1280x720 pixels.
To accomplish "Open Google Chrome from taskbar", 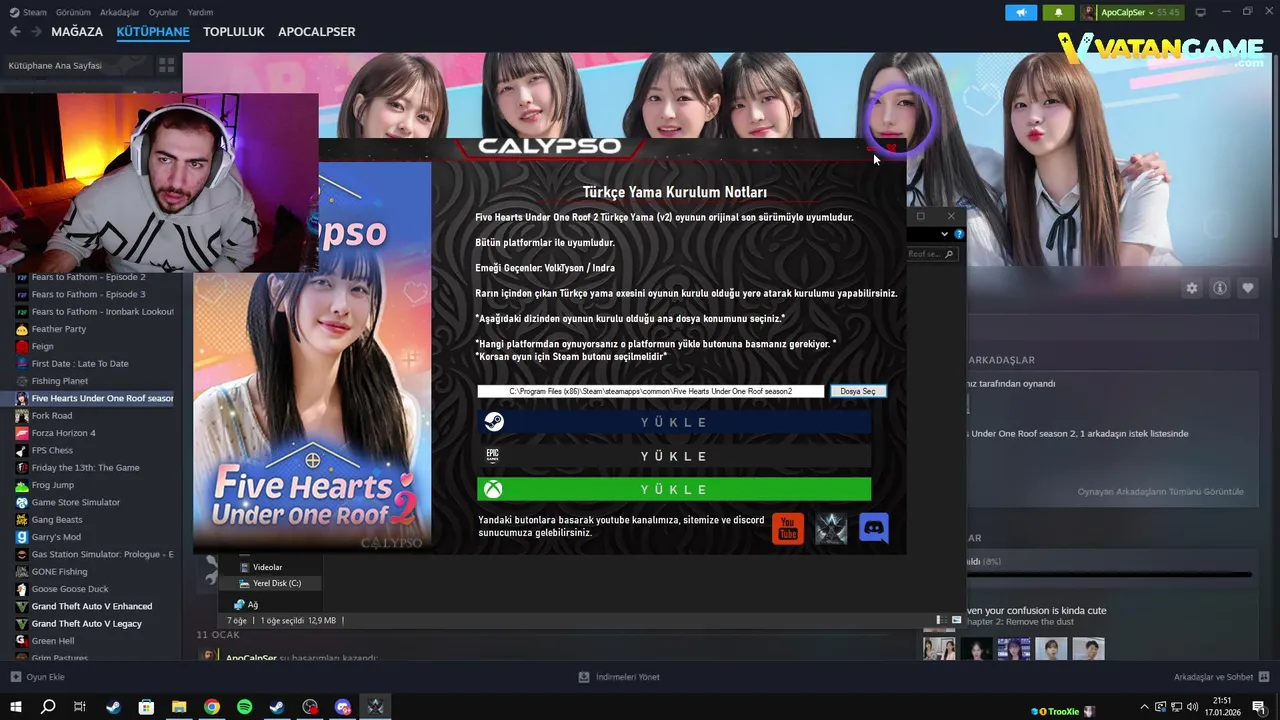I will pyautogui.click(x=212, y=707).
